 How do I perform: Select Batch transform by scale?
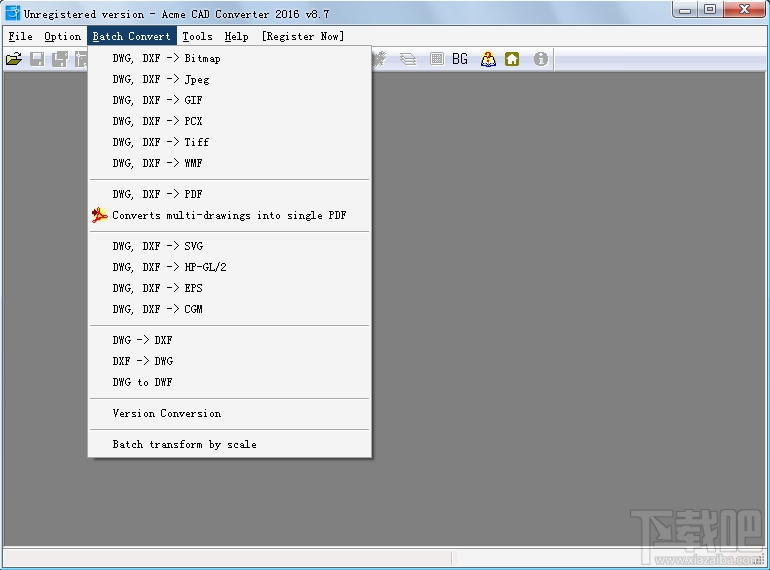click(x=229, y=444)
